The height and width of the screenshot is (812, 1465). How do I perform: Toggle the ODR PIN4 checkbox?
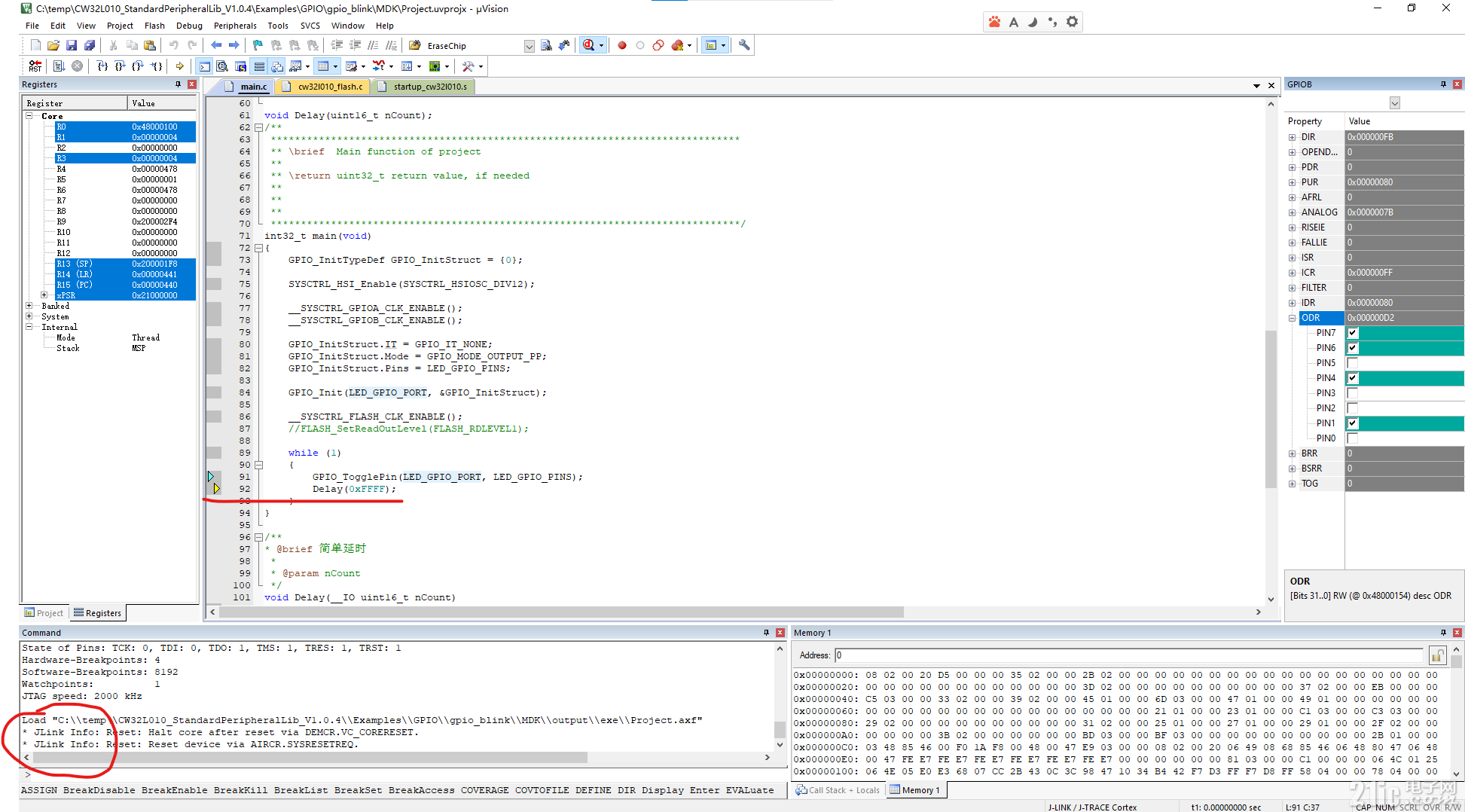(1353, 378)
